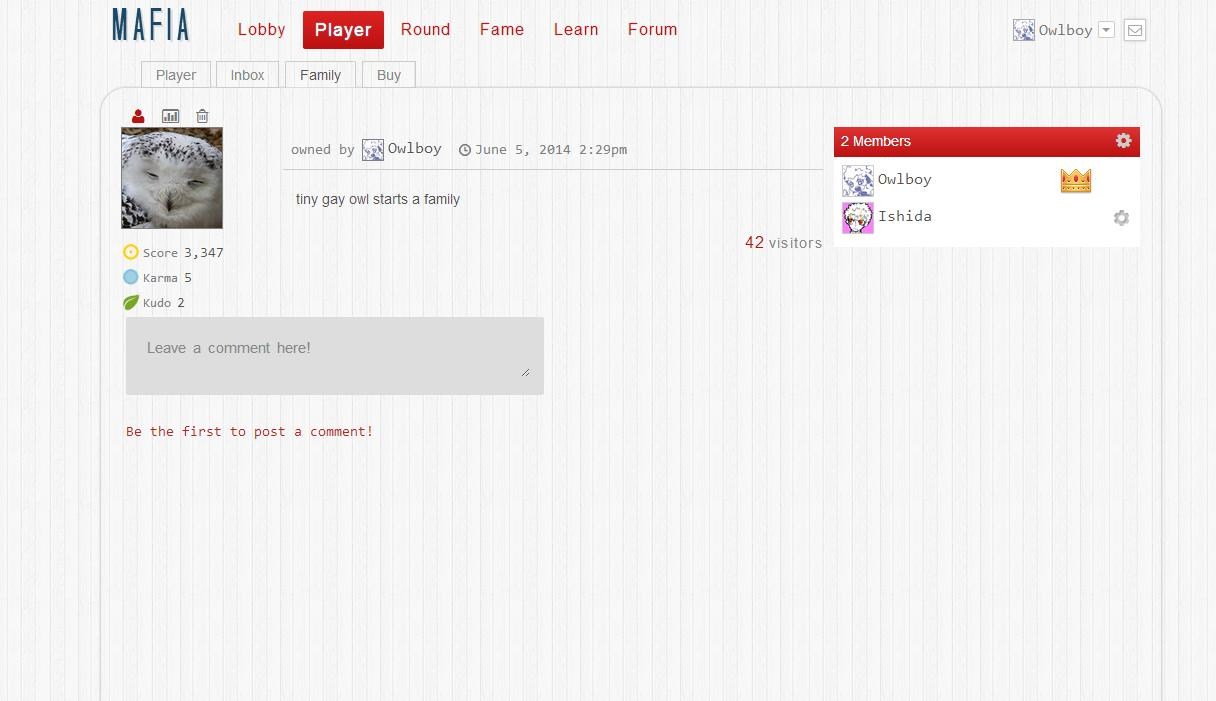Click the Kudo green leaf icon
Image resolution: width=1216 pixels, height=701 pixels.
click(x=130, y=302)
